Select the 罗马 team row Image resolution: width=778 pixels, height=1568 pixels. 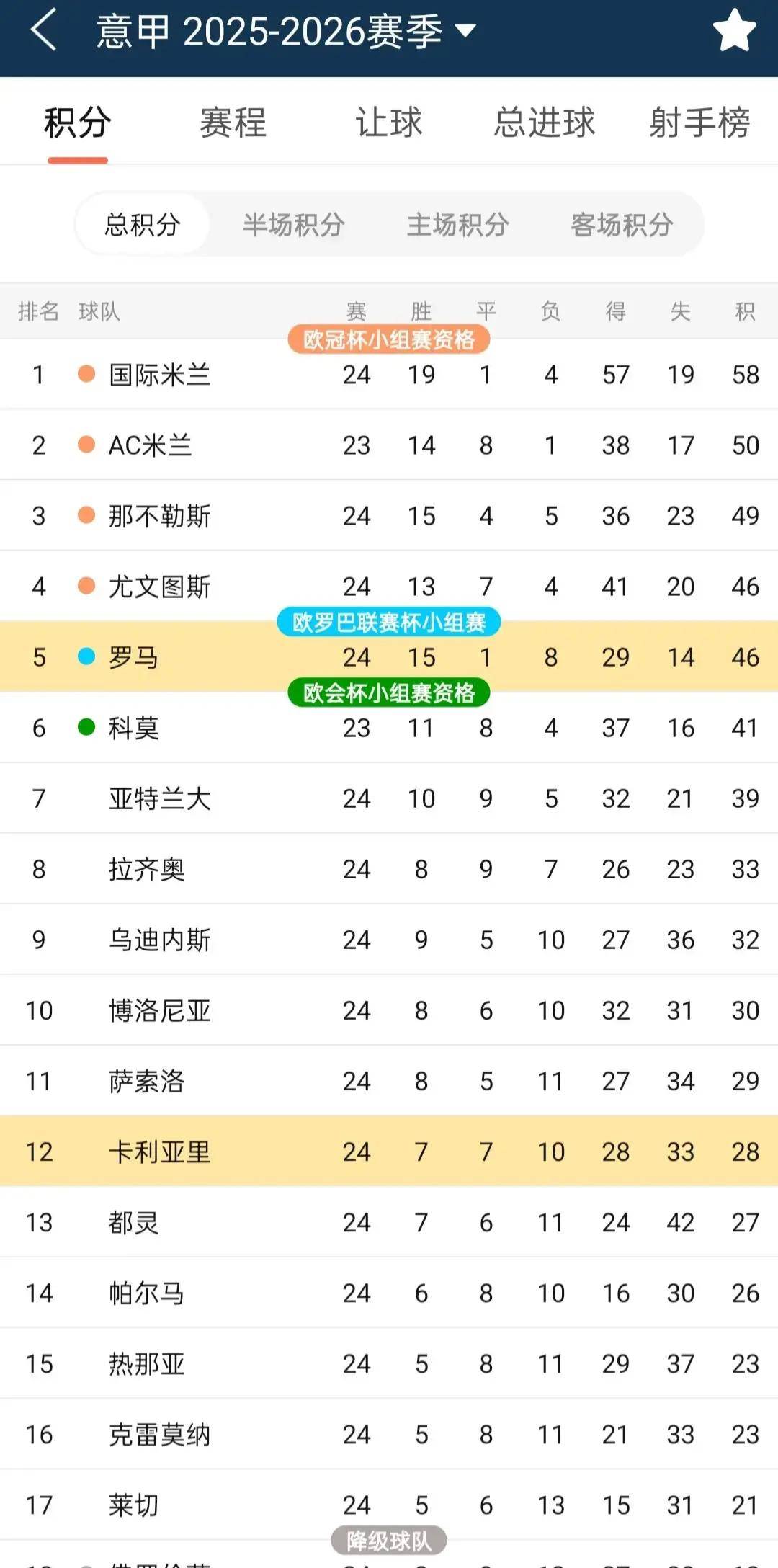[x=389, y=657]
